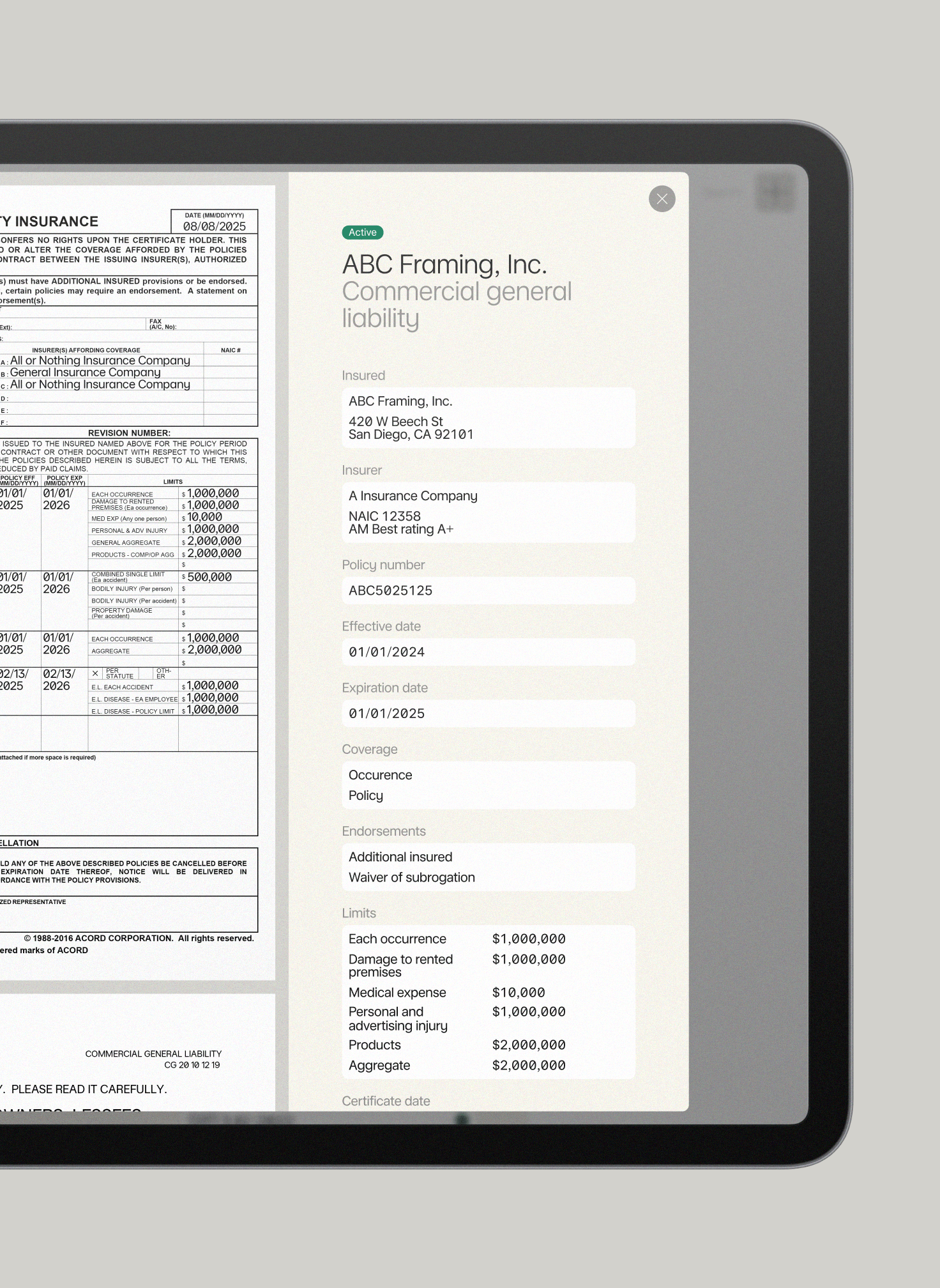Screen dimensions: 940x1288
Task: Click the Medical expense $10,000 value
Action: click(518, 992)
